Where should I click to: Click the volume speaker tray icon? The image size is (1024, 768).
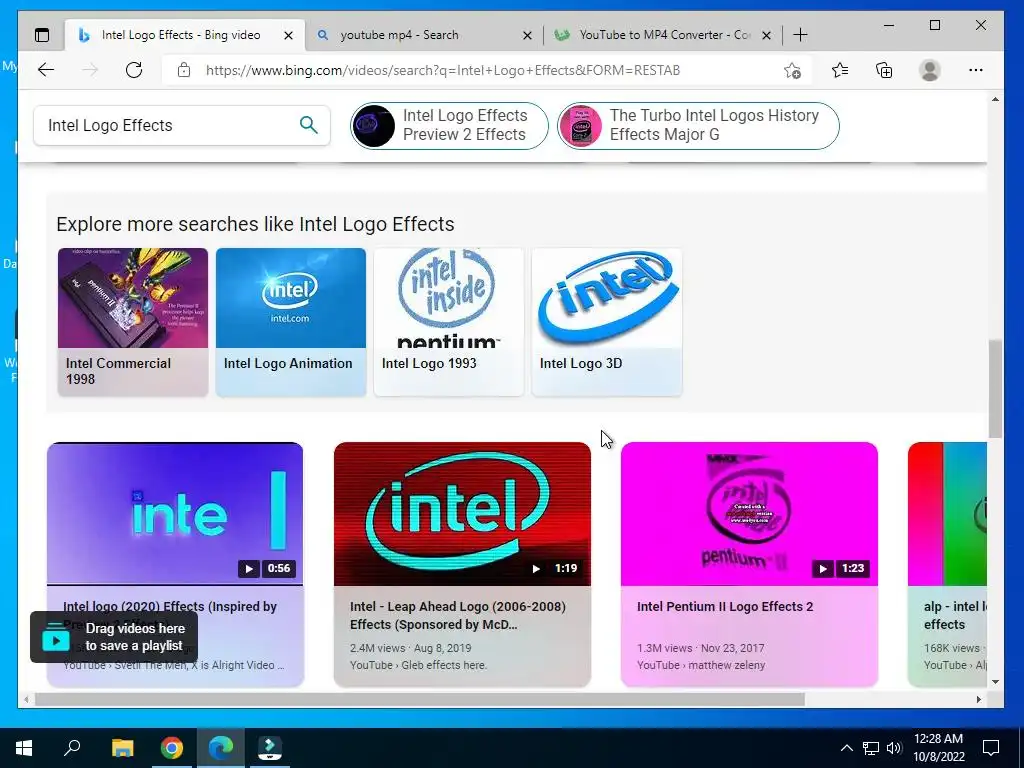click(x=894, y=748)
